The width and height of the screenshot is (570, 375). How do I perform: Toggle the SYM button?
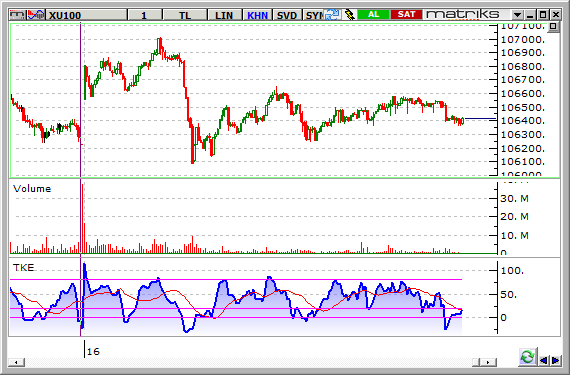(313, 15)
